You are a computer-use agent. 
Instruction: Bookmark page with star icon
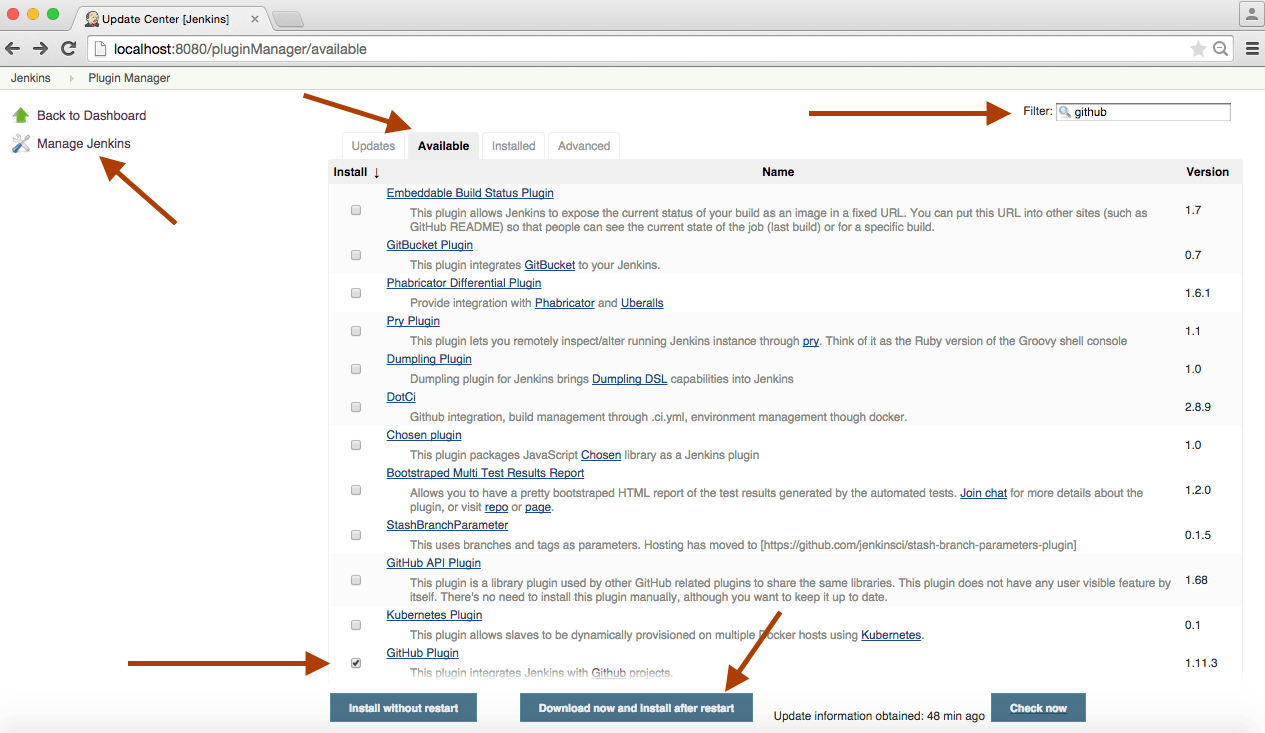[x=1197, y=48]
